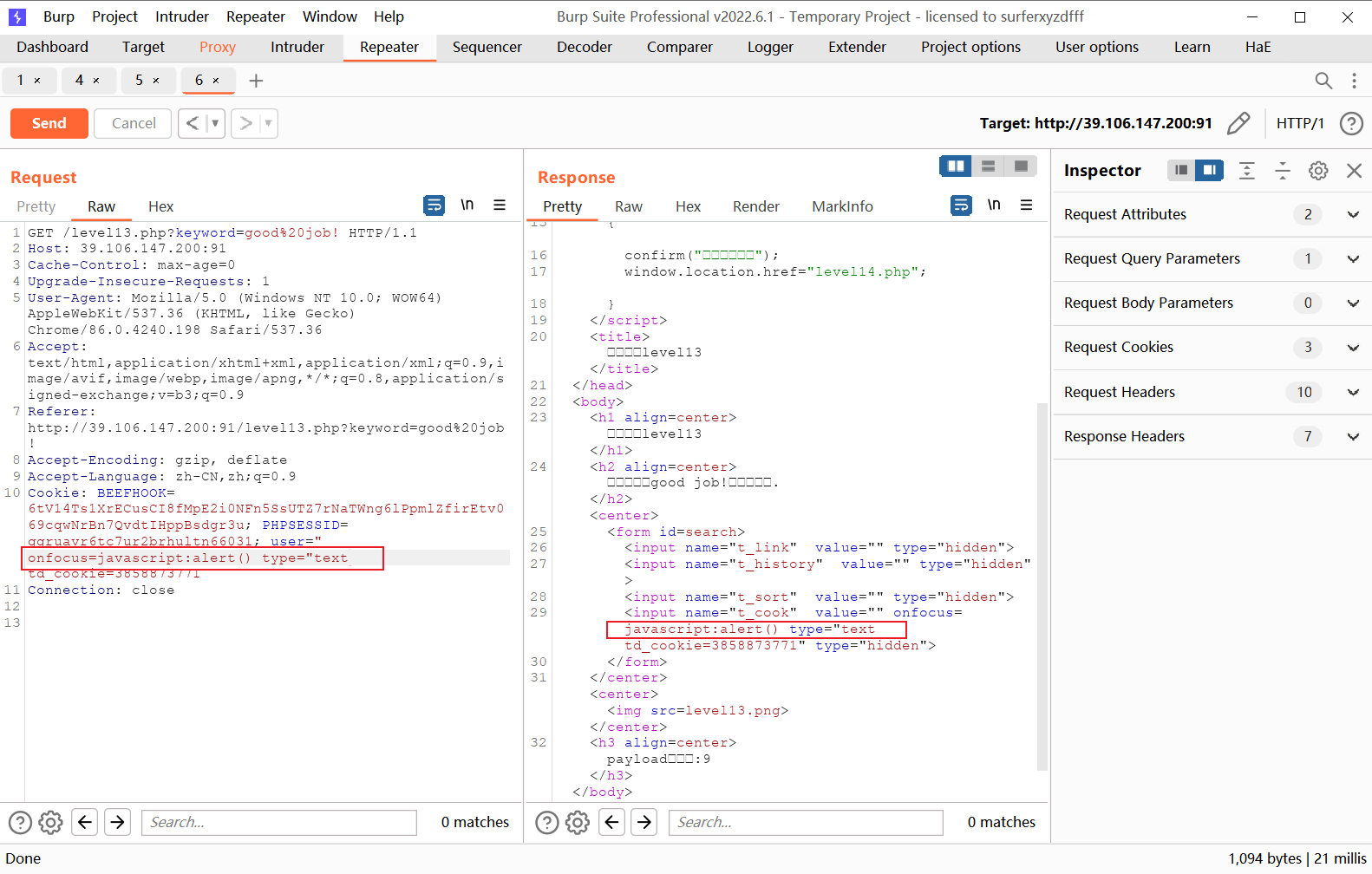Viewport: 1372px width, 874px height.
Task: Open the response MarkInfo view
Action: tap(842, 206)
